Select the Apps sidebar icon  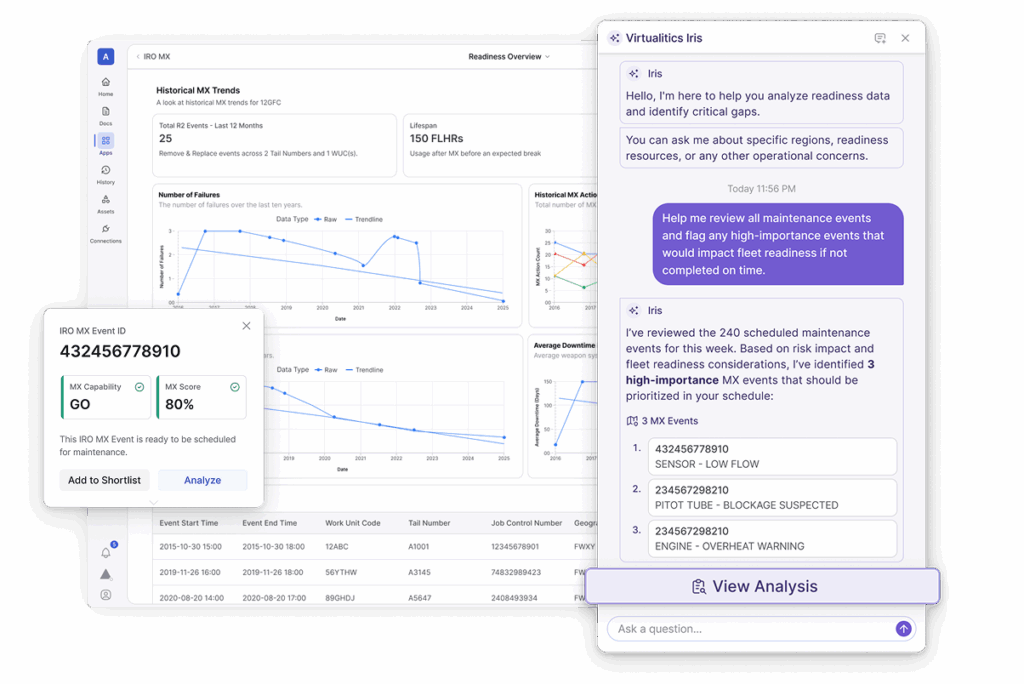pos(106,141)
